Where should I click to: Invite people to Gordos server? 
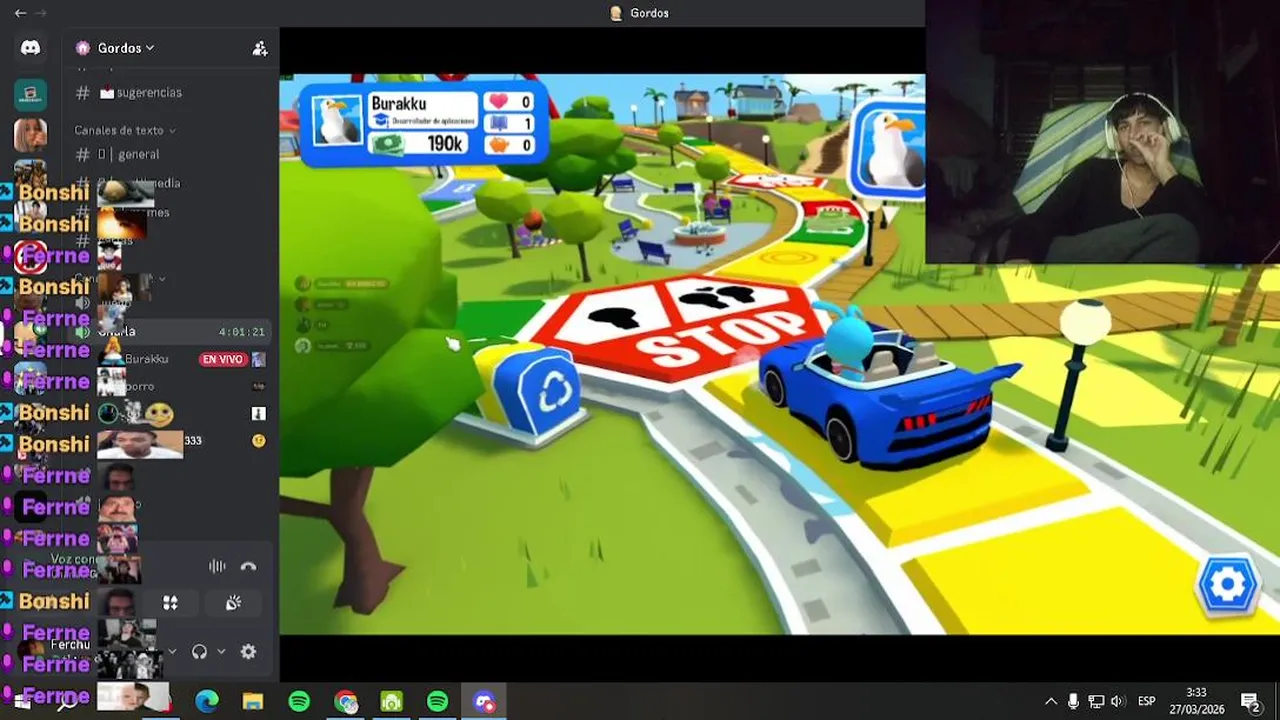point(260,48)
